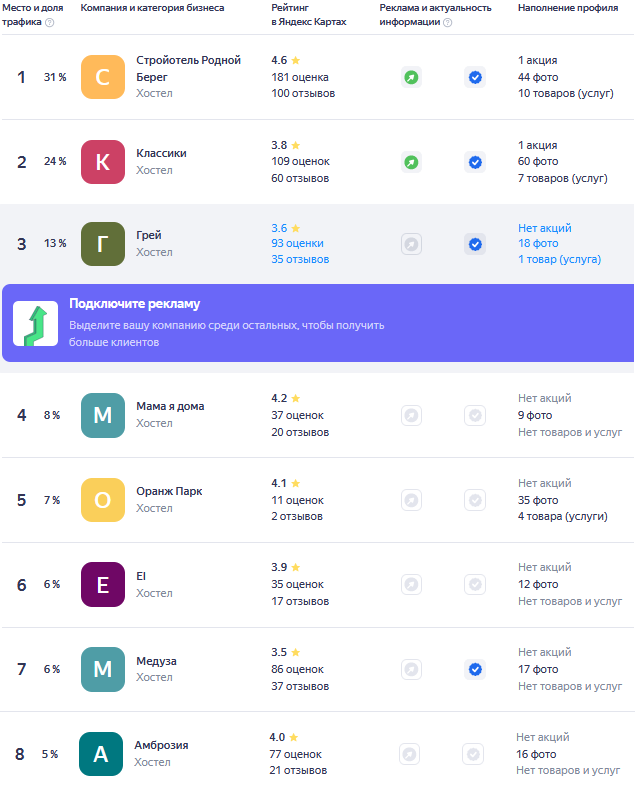Click the 24 % traffic share value

pyautogui.click(x=55, y=161)
